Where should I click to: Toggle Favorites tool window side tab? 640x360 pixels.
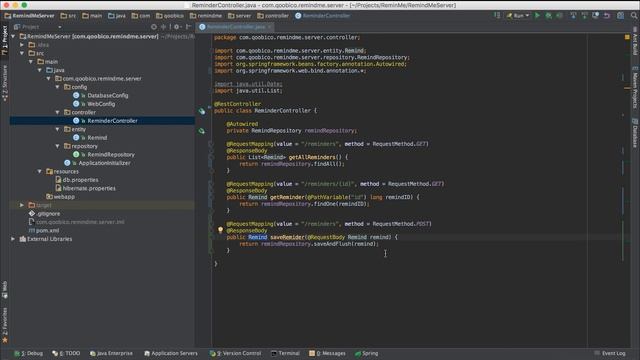[4, 325]
